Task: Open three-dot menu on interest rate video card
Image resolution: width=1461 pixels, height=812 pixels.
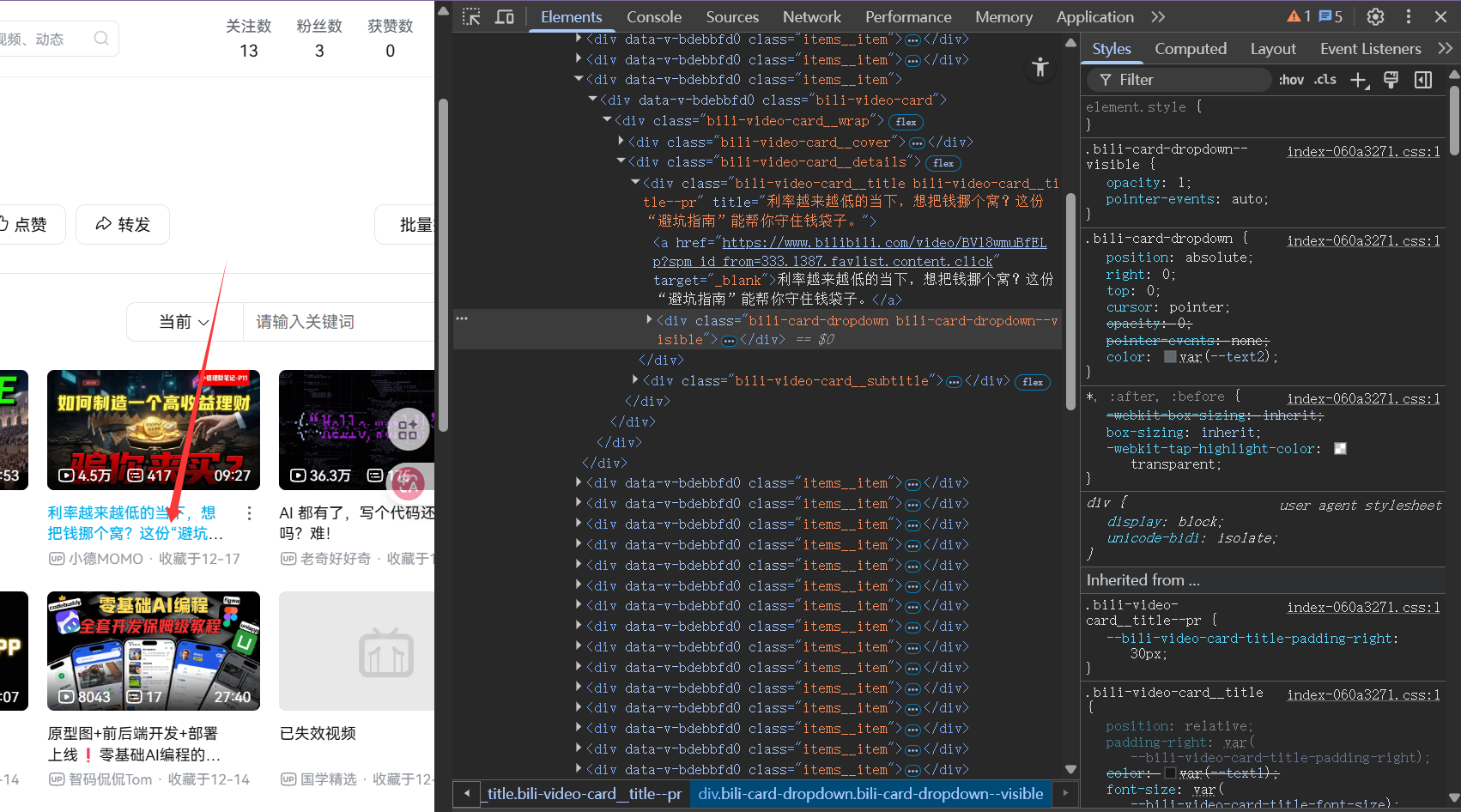Action: coord(249,513)
